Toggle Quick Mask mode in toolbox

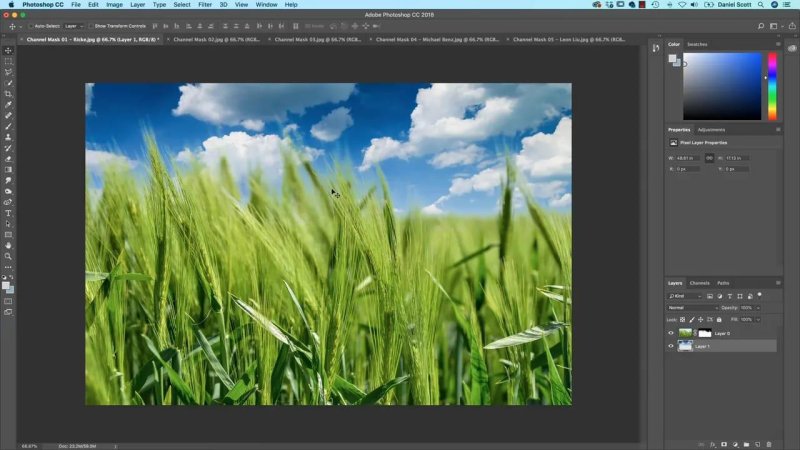(x=8, y=301)
